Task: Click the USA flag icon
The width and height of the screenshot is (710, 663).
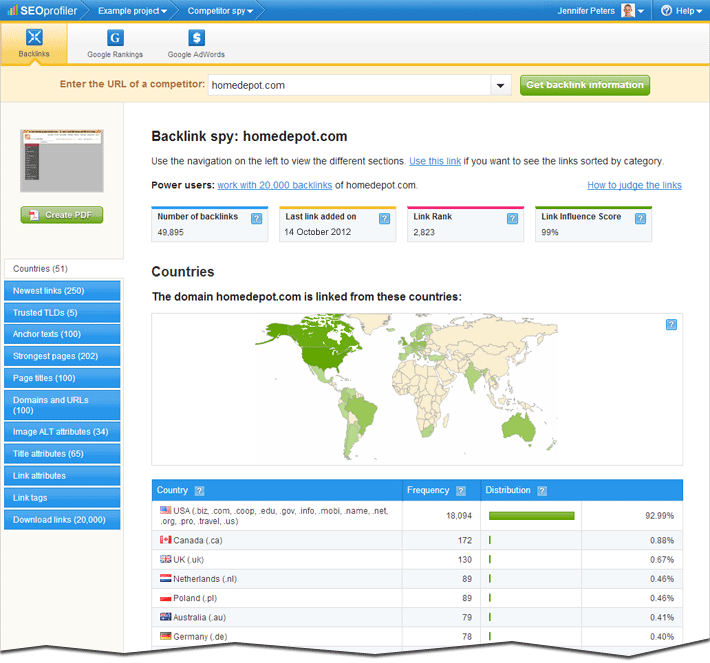Action: point(165,510)
